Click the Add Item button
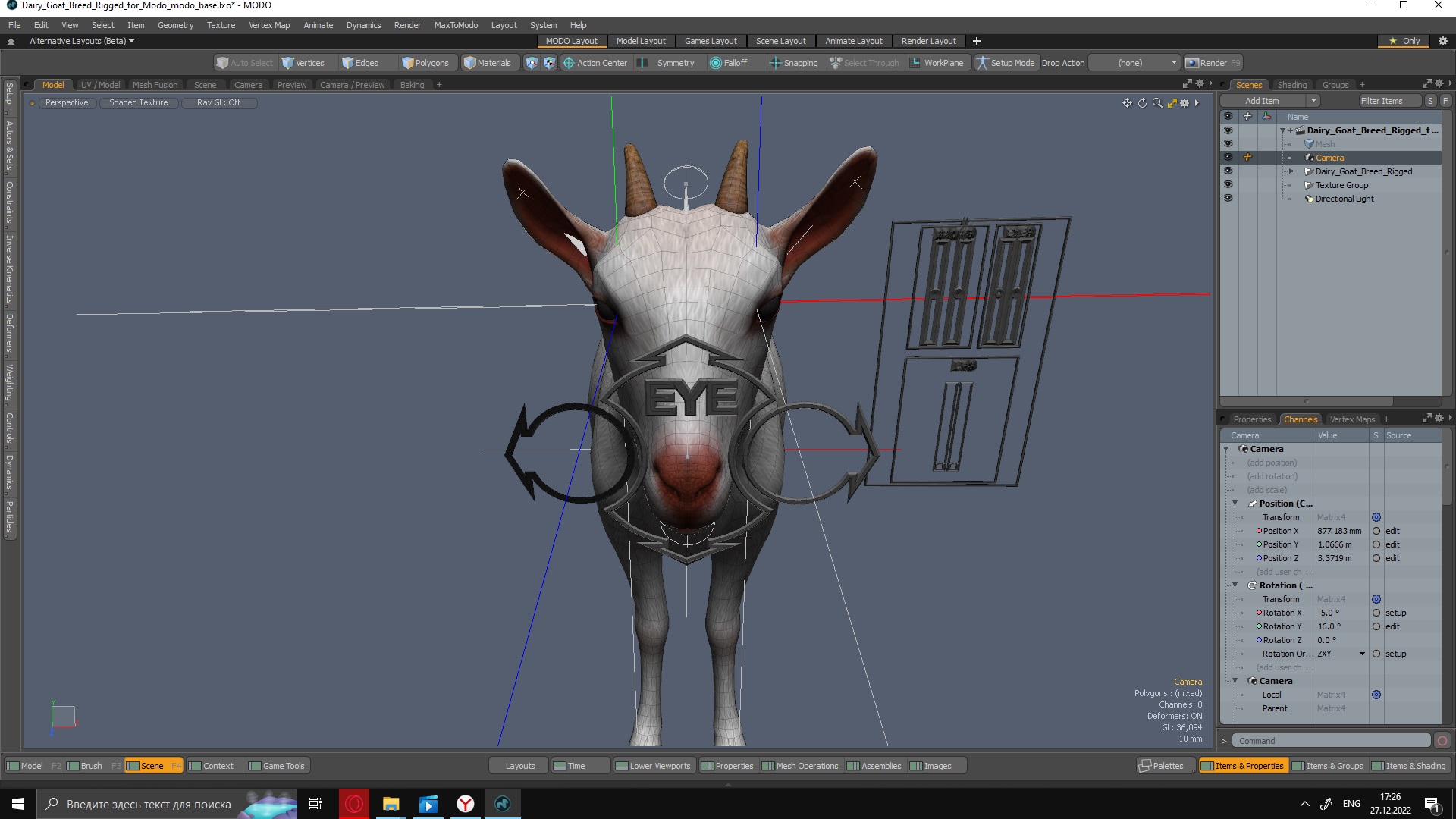The height and width of the screenshot is (819, 1456). [1263, 101]
